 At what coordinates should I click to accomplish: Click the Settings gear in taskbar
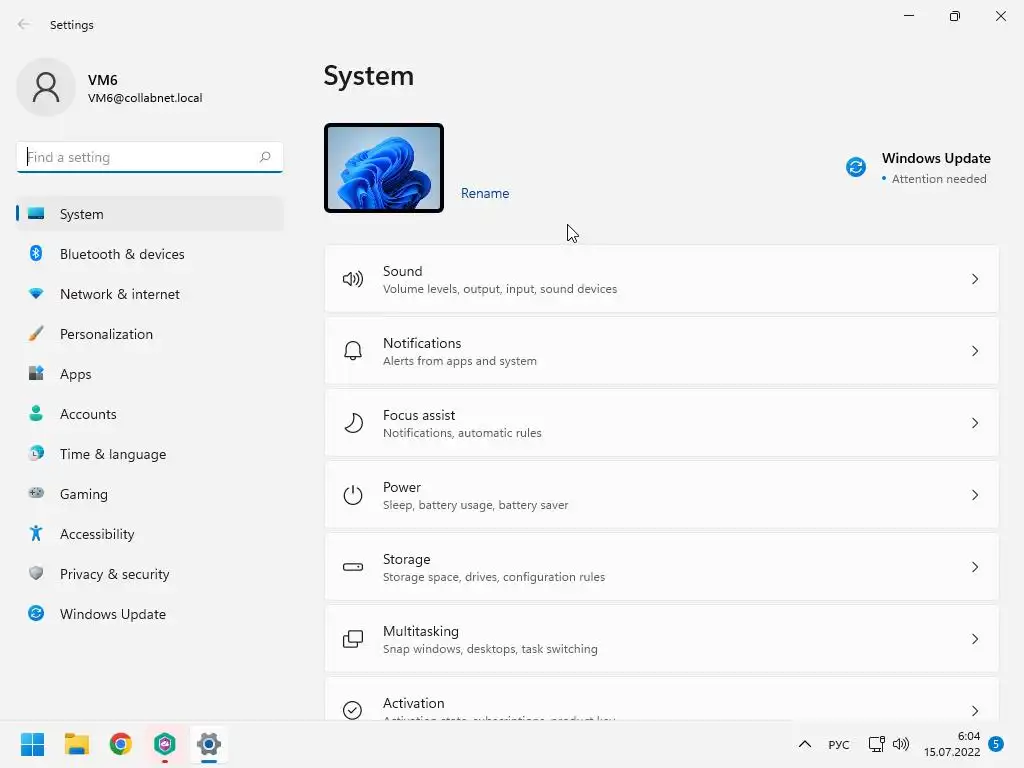coord(209,744)
